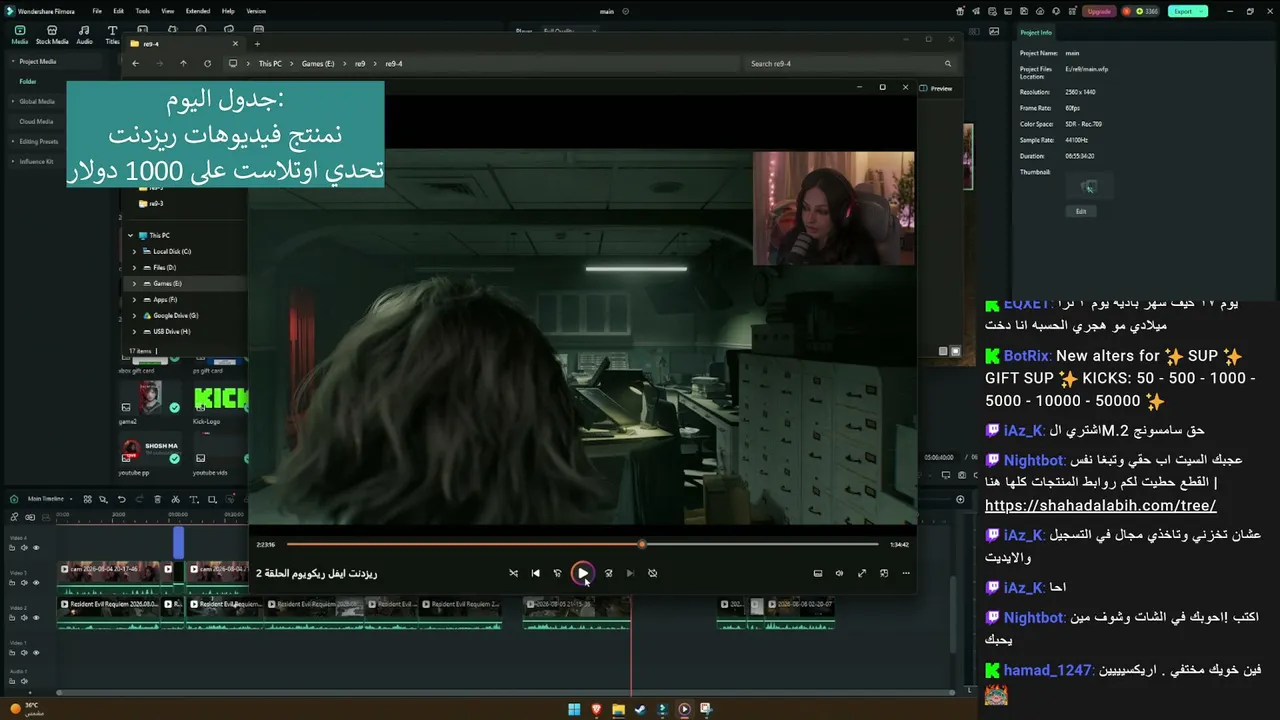
Task: Open the Extended menu
Action: click(x=198, y=11)
